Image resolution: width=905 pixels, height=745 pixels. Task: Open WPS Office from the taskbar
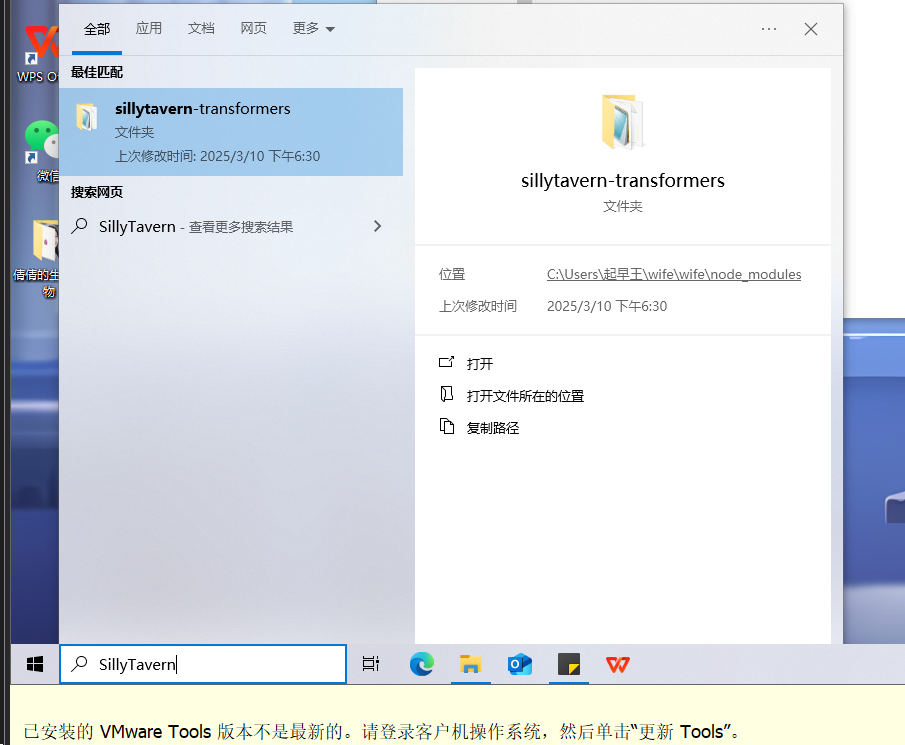coord(618,664)
